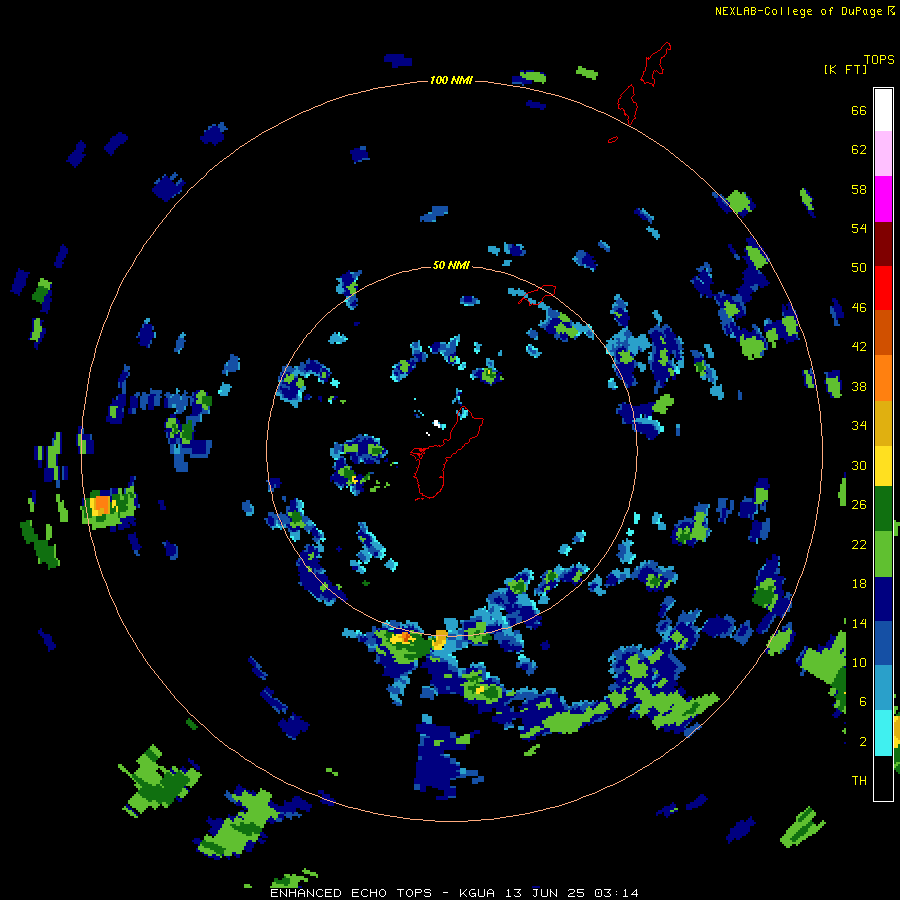Image resolution: width=900 pixels, height=900 pixels.
Task: Click the bright yellow color bar segment
Action: click(x=883, y=465)
